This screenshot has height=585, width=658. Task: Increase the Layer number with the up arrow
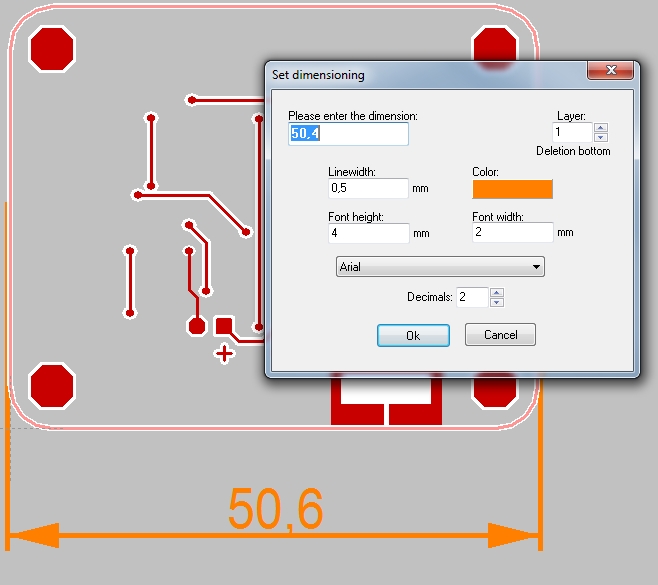600,127
